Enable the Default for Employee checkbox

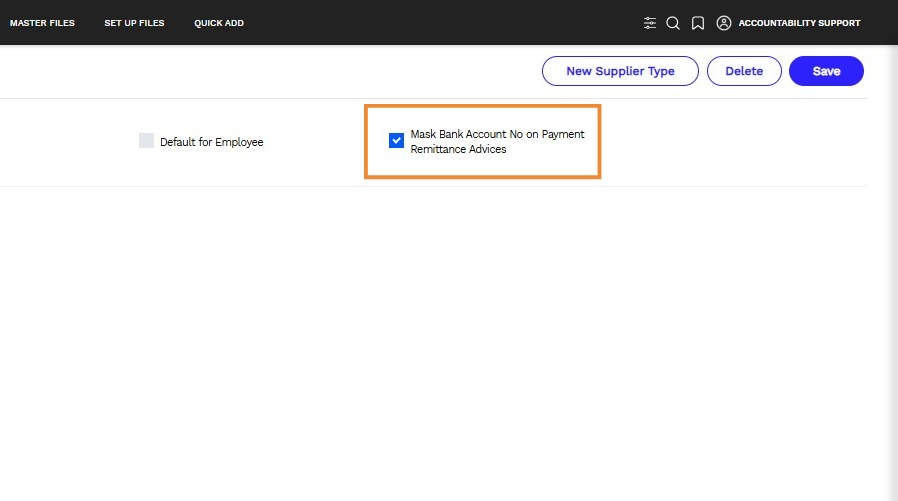coord(147,141)
